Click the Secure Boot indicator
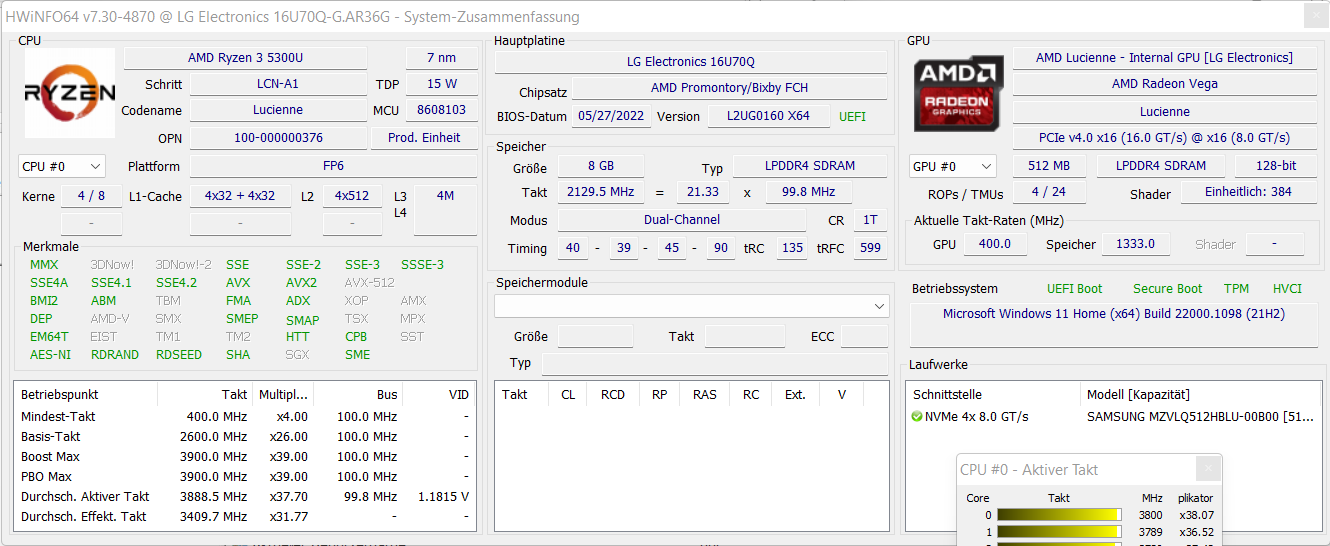The height and width of the screenshot is (546, 1330). (x=1167, y=289)
